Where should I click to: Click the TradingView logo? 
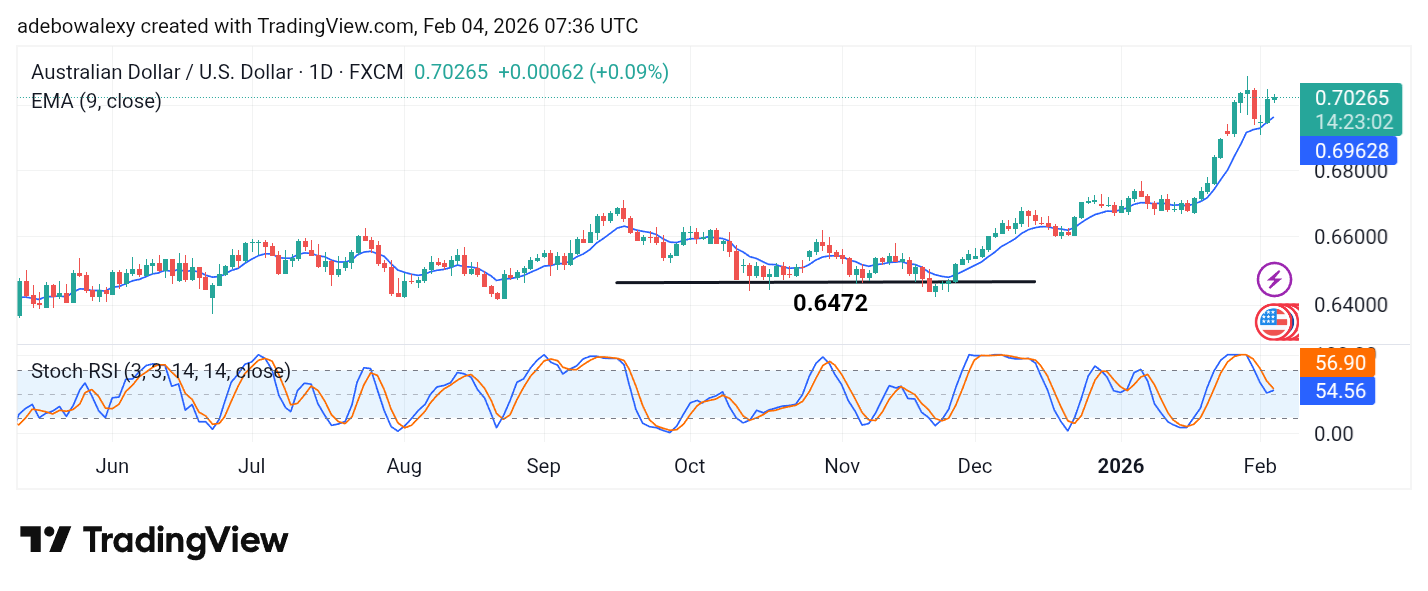[154, 541]
